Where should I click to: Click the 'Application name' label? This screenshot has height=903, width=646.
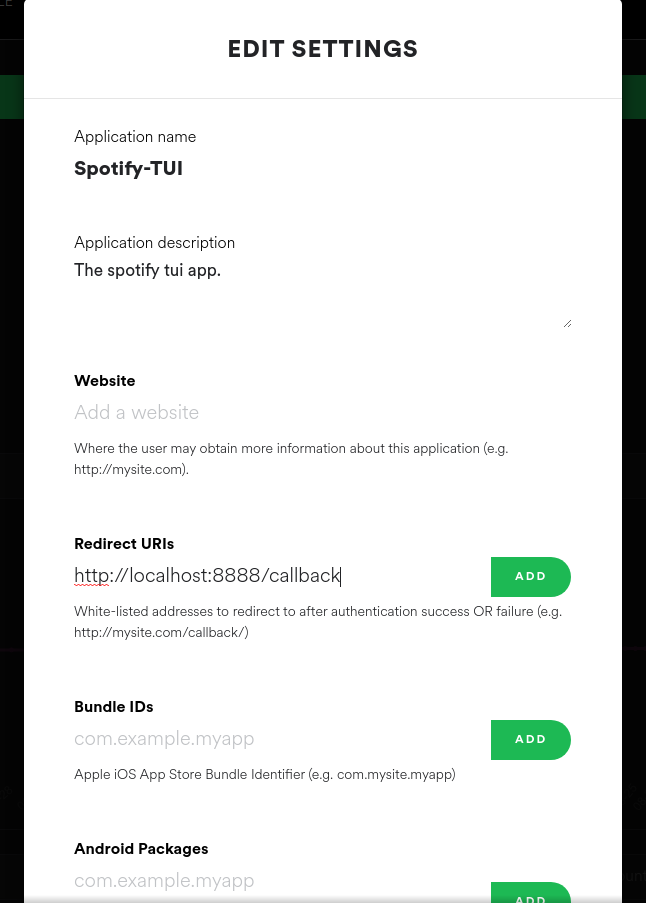click(135, 137)
